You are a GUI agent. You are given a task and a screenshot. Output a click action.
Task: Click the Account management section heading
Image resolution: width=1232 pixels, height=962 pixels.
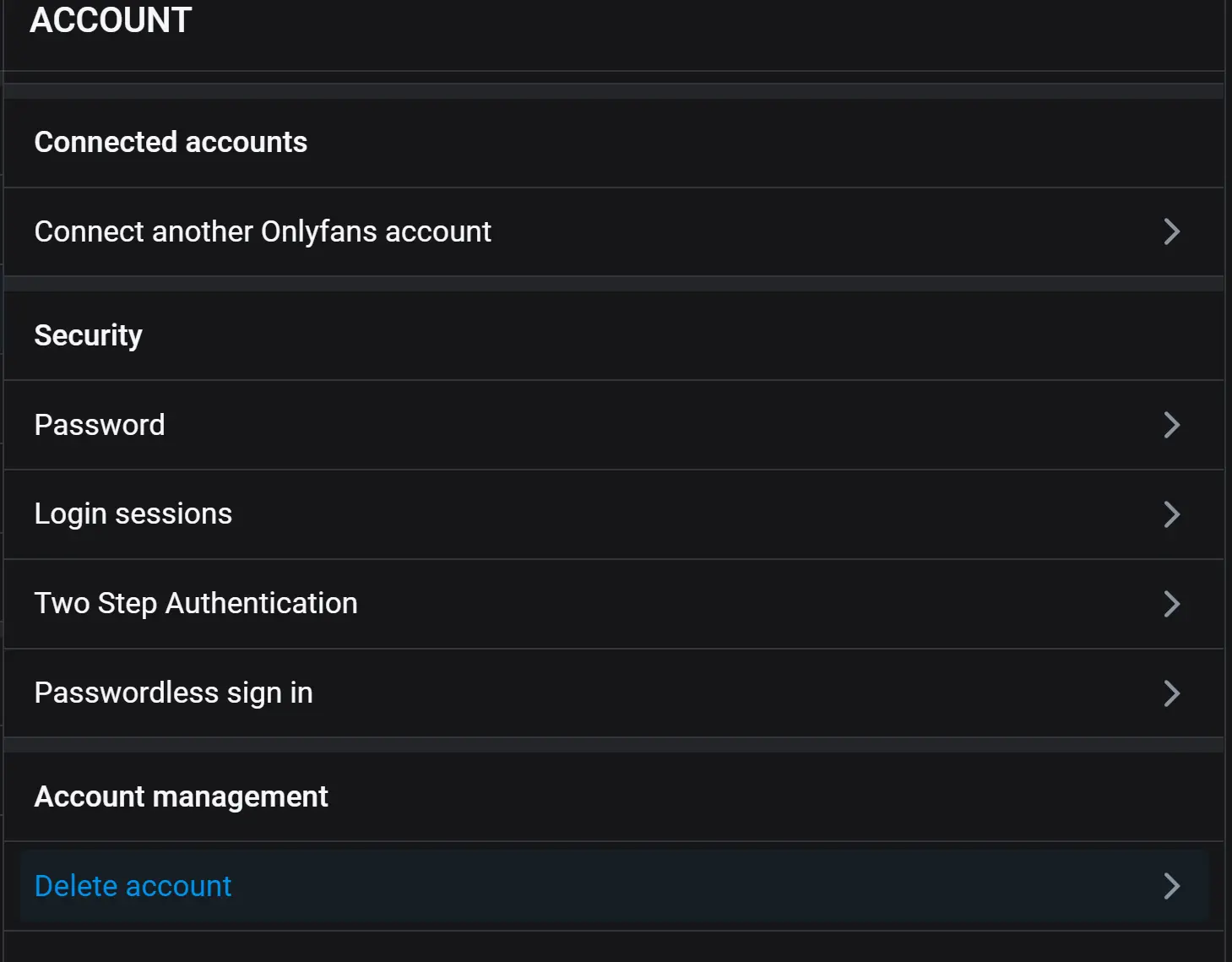[x=182, y=796]
